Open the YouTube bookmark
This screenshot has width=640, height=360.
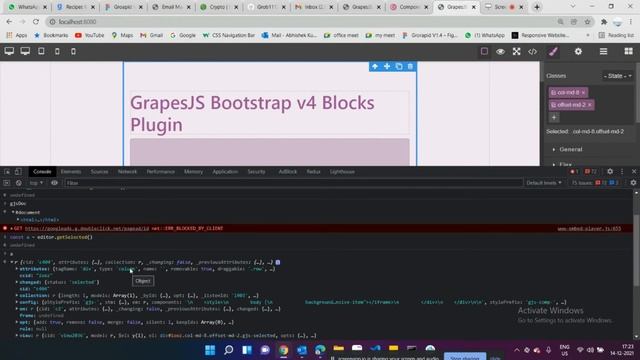coord(89,36)
